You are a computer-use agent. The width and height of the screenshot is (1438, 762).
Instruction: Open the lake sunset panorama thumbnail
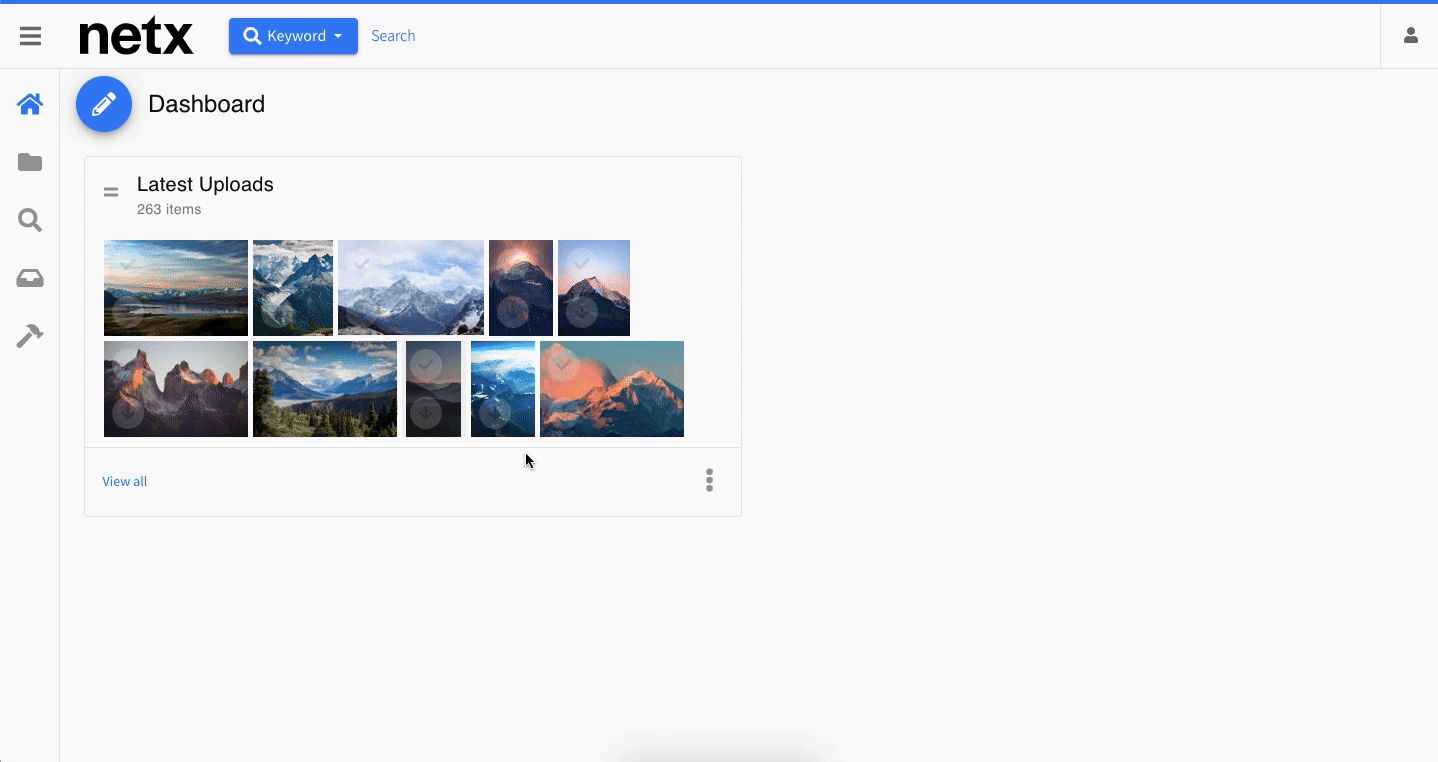[x=176, y=288]
